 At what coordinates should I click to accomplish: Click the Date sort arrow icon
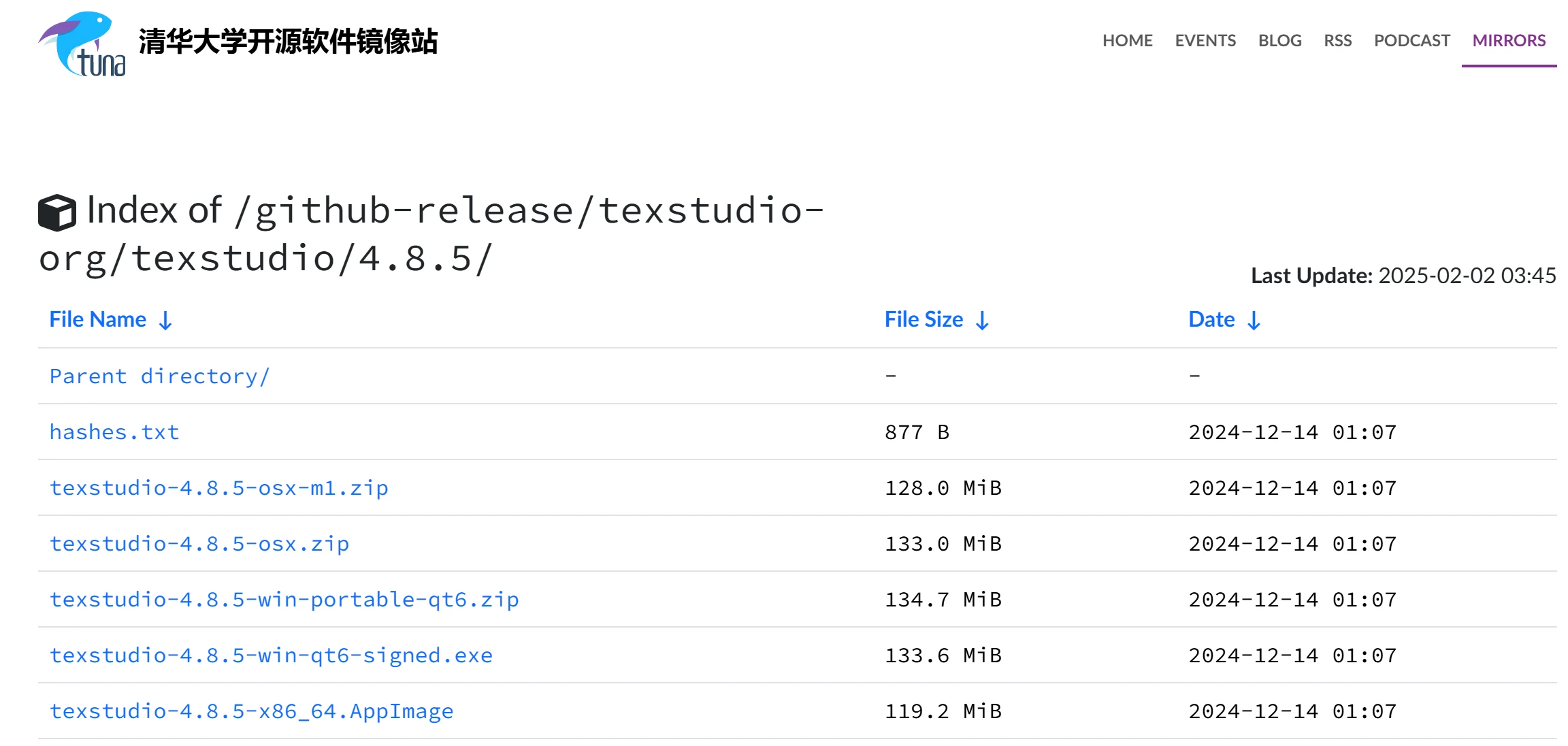[x=1254, y=319]
